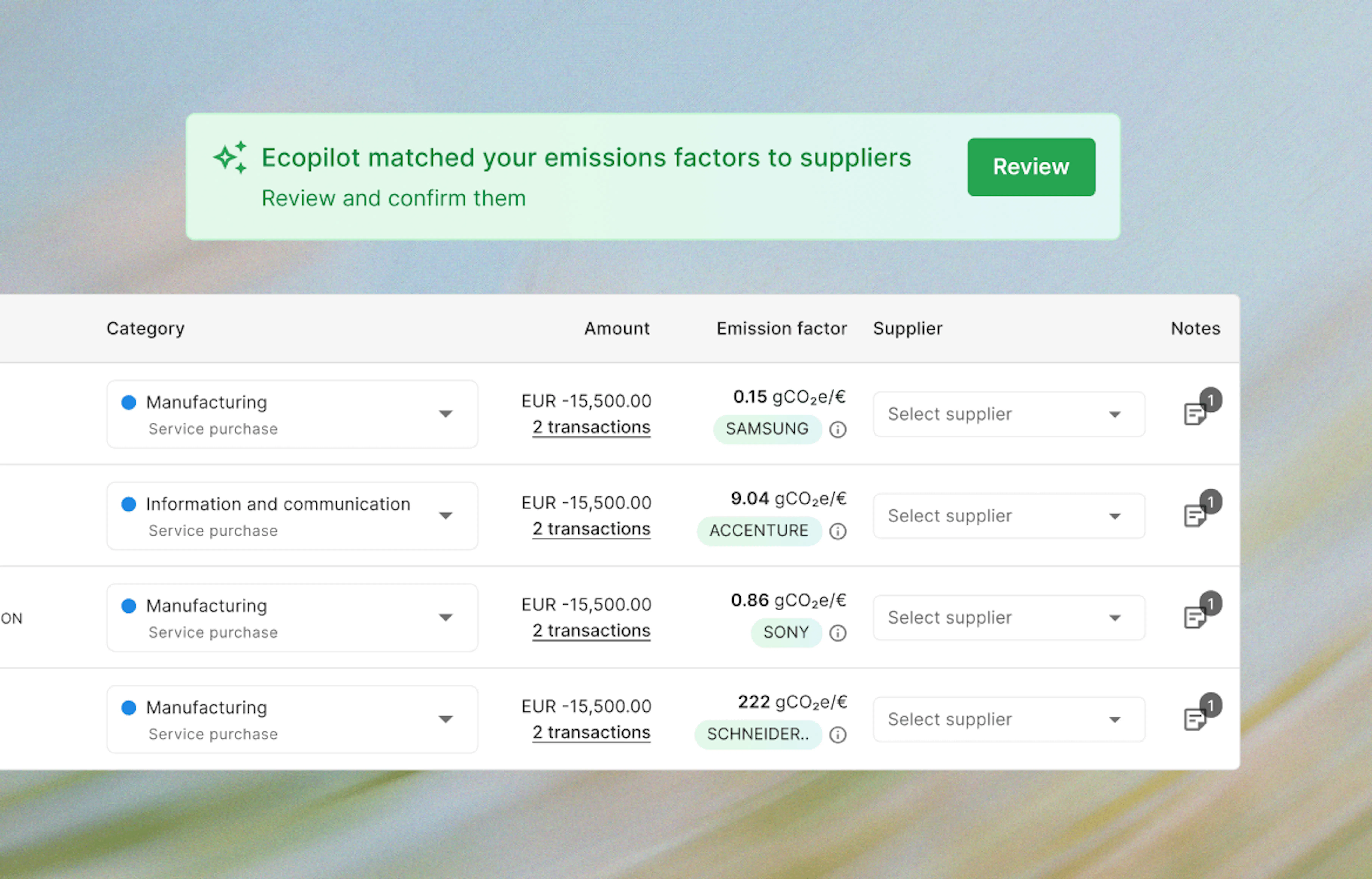Click info icon next to SAMSUNG tag
Screen dimensions: 1372x879
[837, 429]
